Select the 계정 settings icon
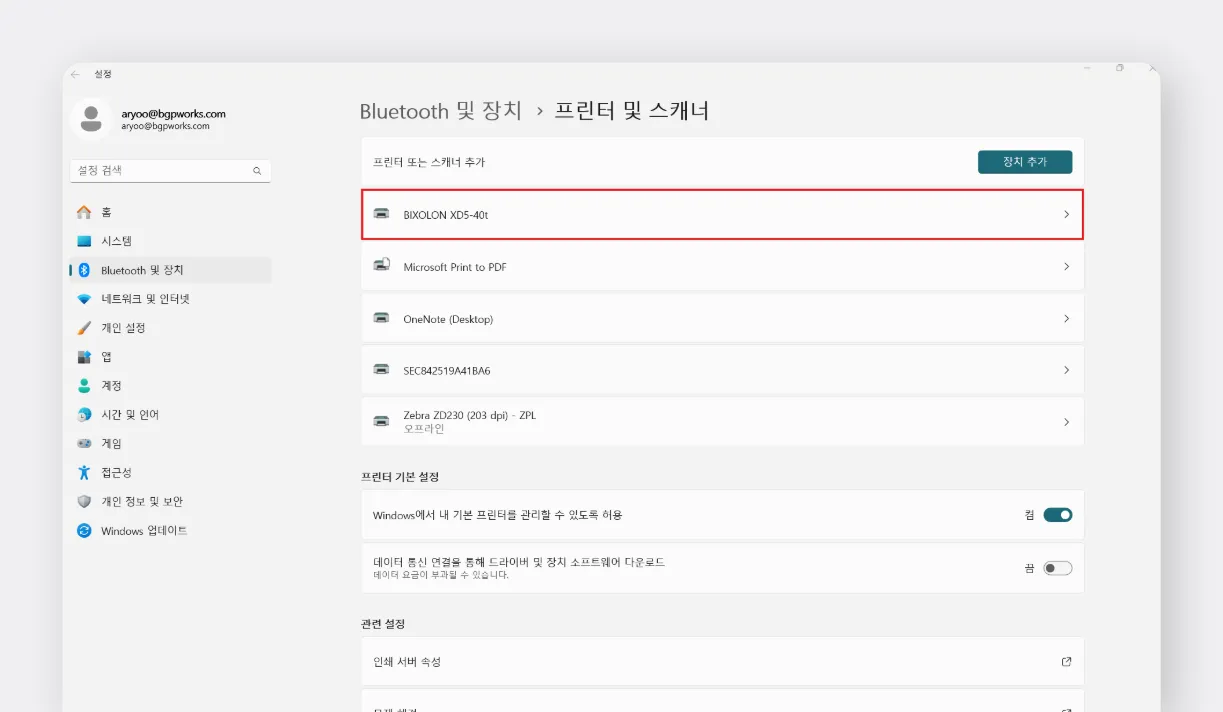The image size is (1223, 712). (x=85, y=385)
